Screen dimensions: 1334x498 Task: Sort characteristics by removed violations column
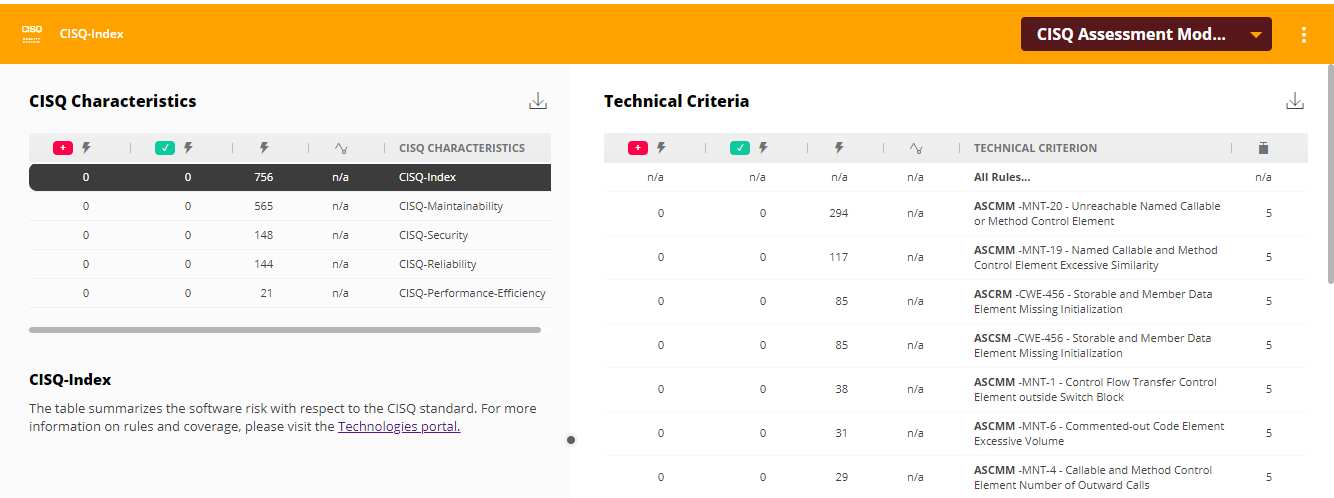tap(174, 148)
